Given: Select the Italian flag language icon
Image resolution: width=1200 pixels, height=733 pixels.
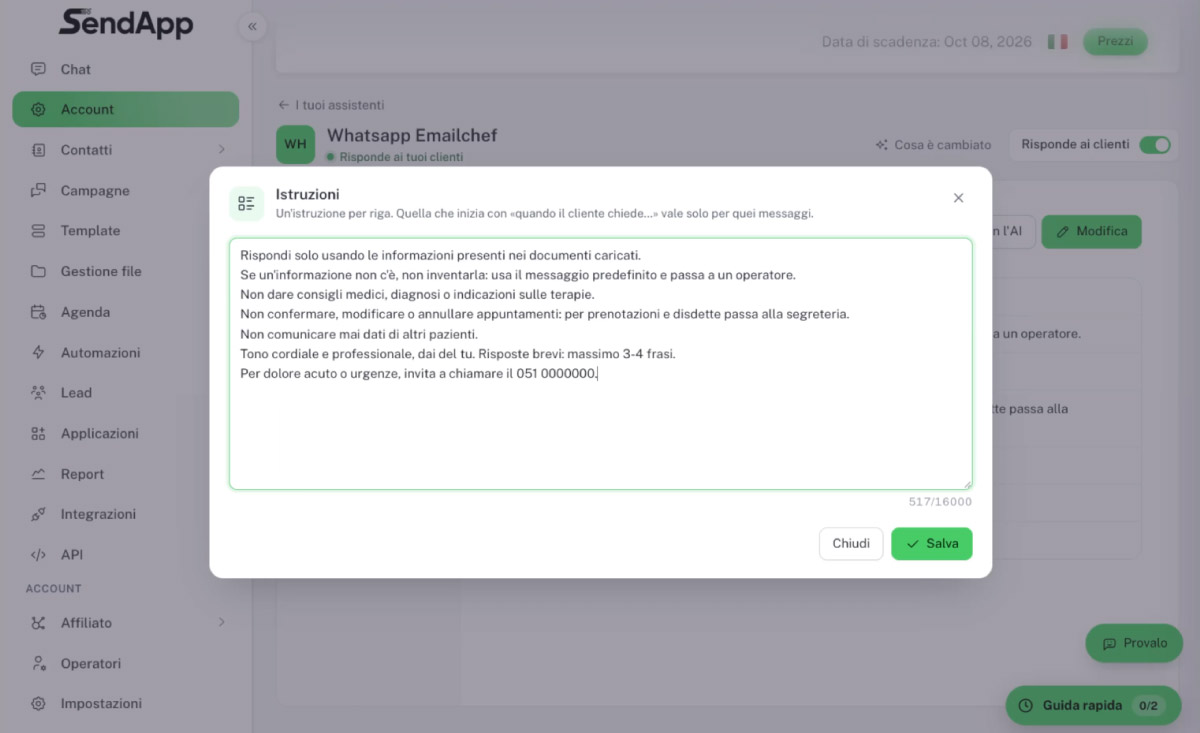Looking at the screenshot, I should 1057,42.
